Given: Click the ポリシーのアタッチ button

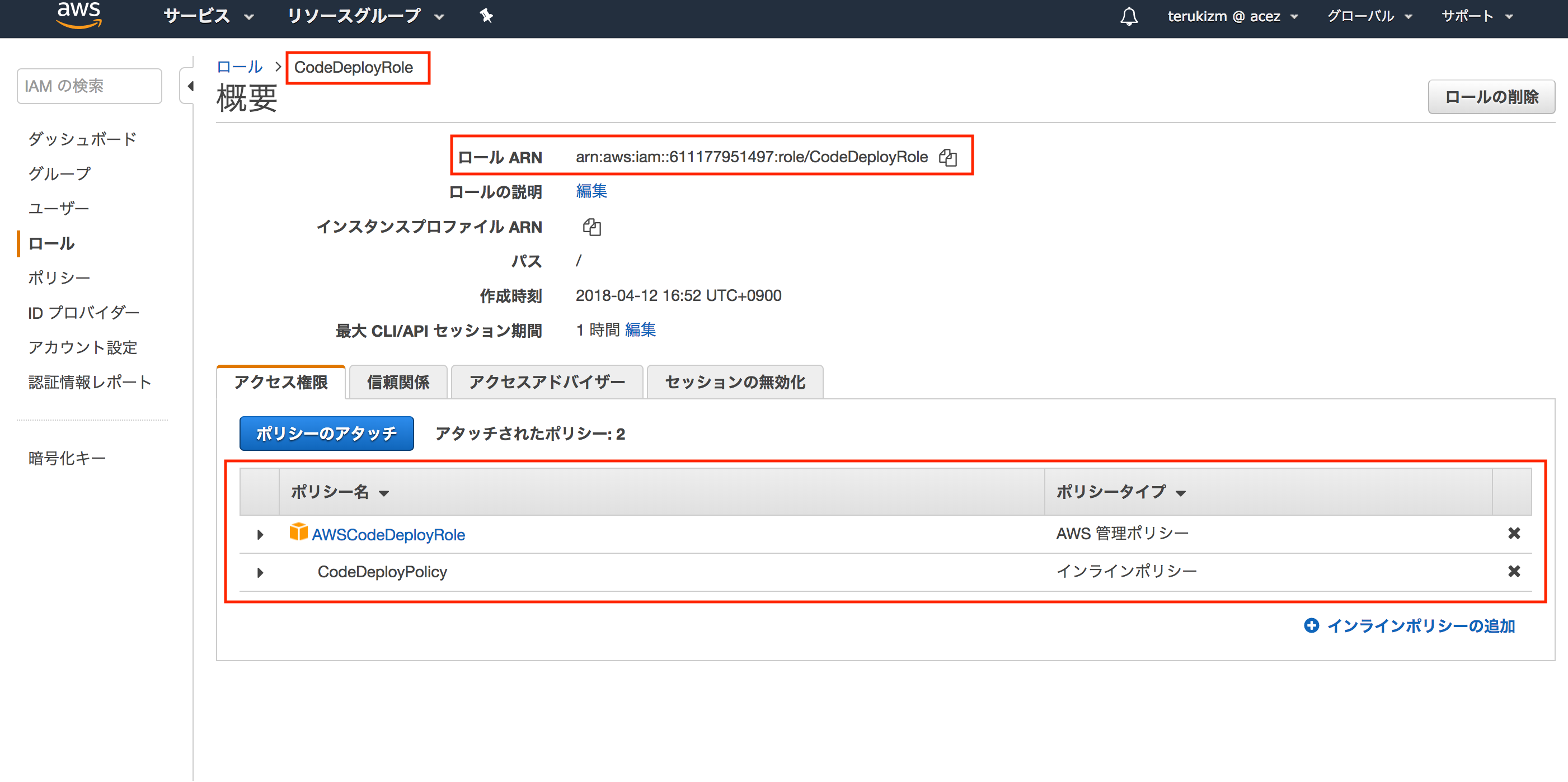Looking at the screenshot, I should (x=326, y=434).
